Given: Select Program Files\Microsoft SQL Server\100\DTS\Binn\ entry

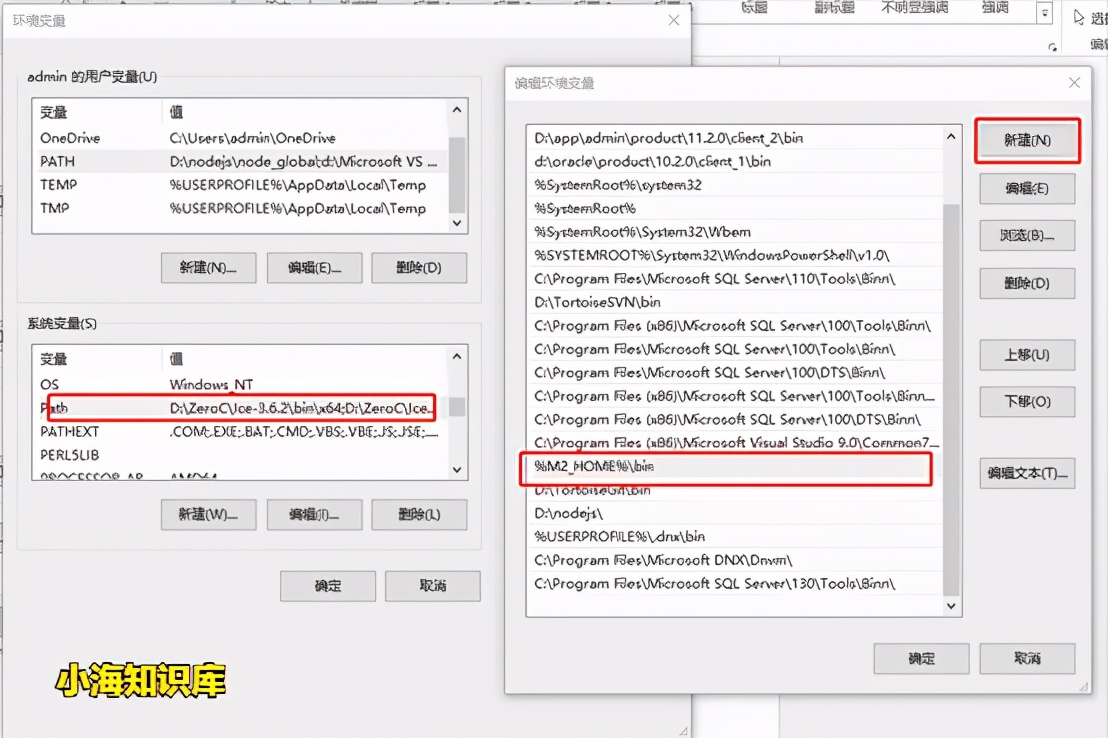Looking at the screenshot, I should [736, 373].
